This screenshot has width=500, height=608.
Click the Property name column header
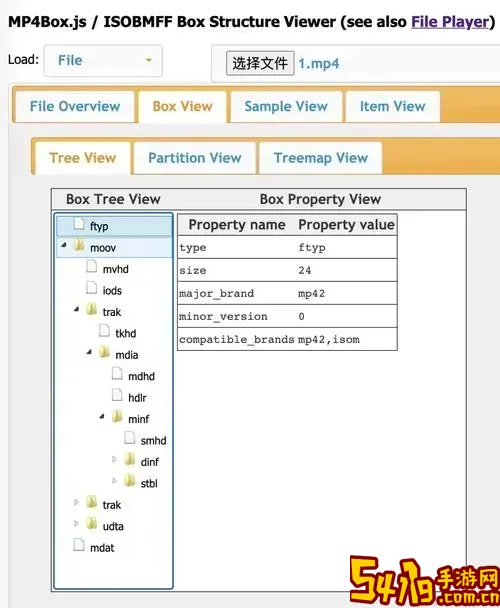[237, 225]
